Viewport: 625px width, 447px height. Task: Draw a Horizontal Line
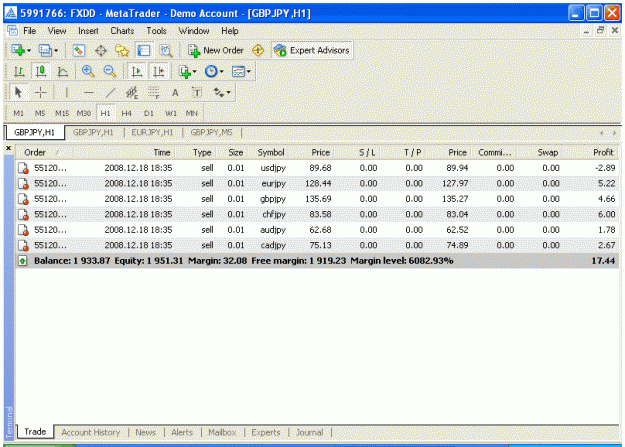coord(89,93)
